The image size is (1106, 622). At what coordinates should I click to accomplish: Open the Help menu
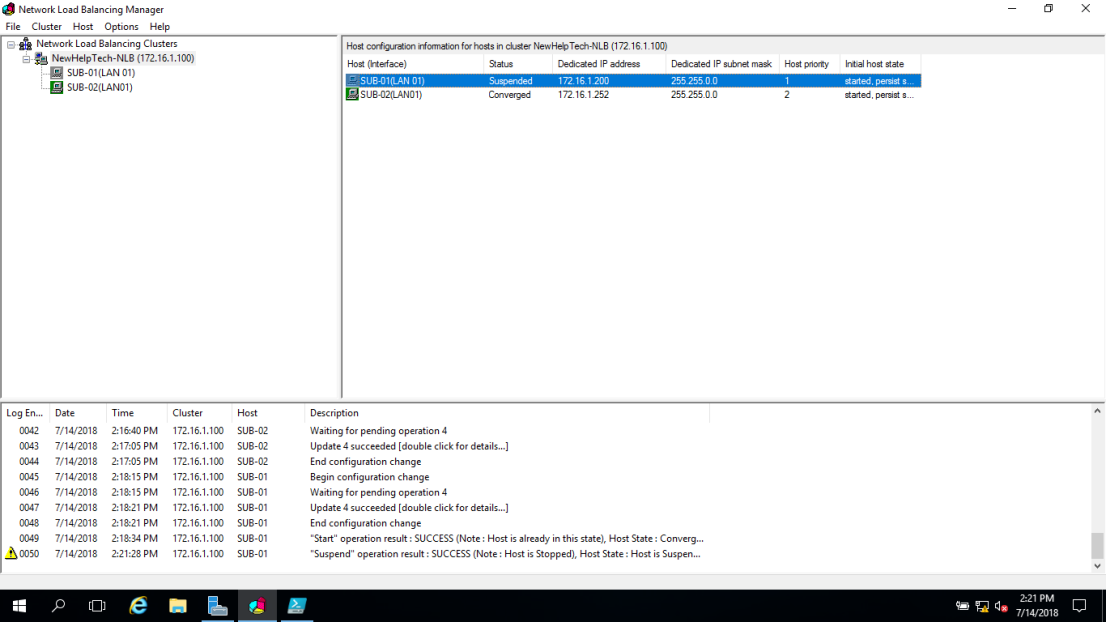point(159,26)
